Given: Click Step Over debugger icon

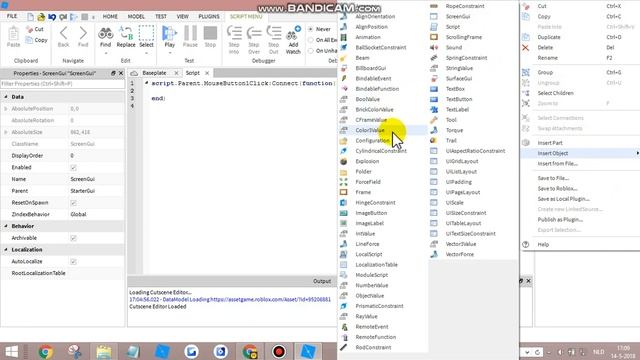Looking at the screenshot, I should 254,40.
